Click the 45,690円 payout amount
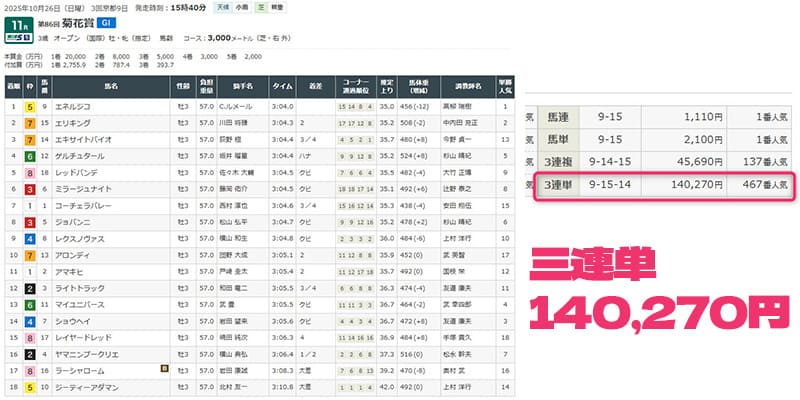 click(x=701, y=162)
